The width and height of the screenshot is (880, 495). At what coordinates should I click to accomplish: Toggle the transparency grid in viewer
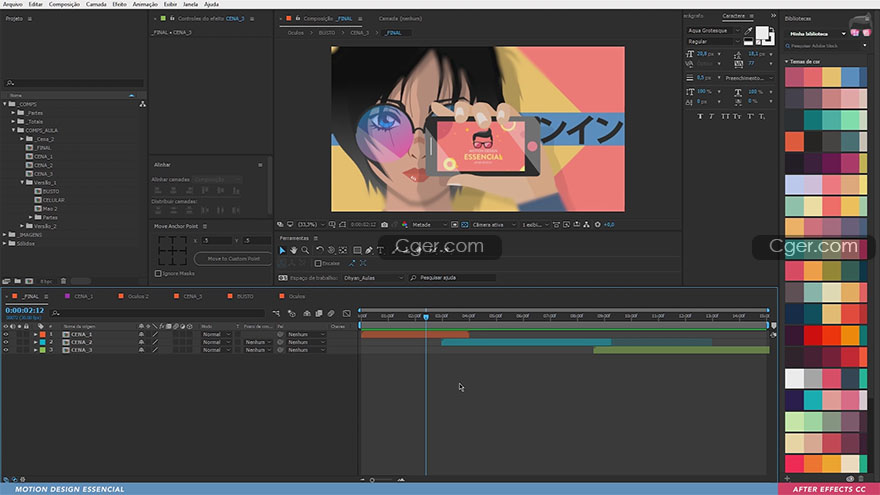tap(465, 224)
